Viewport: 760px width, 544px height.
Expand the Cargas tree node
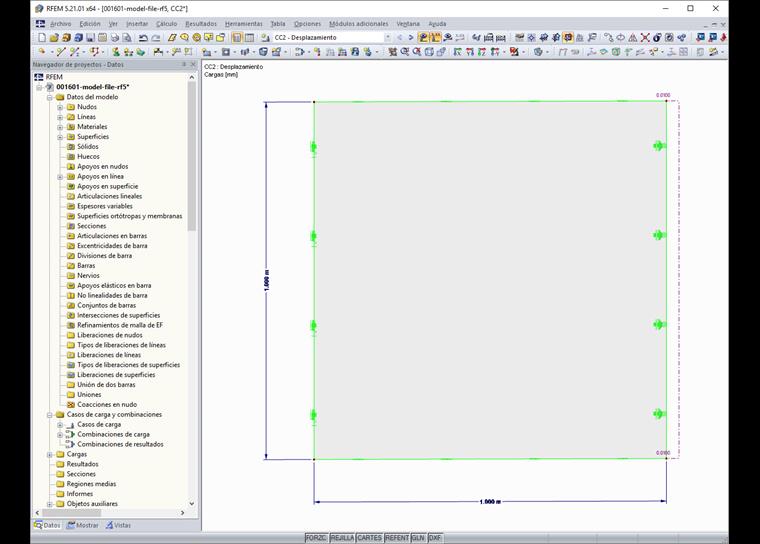(x=50, y=455)
